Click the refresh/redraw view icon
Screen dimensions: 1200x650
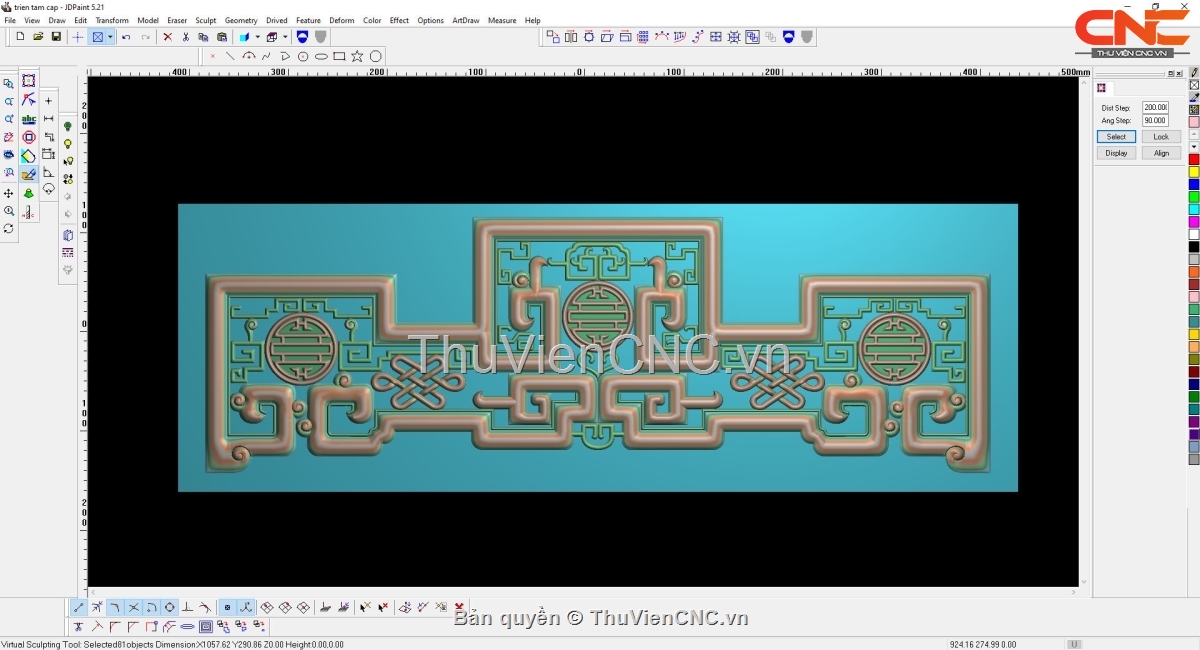coord(9,228)
